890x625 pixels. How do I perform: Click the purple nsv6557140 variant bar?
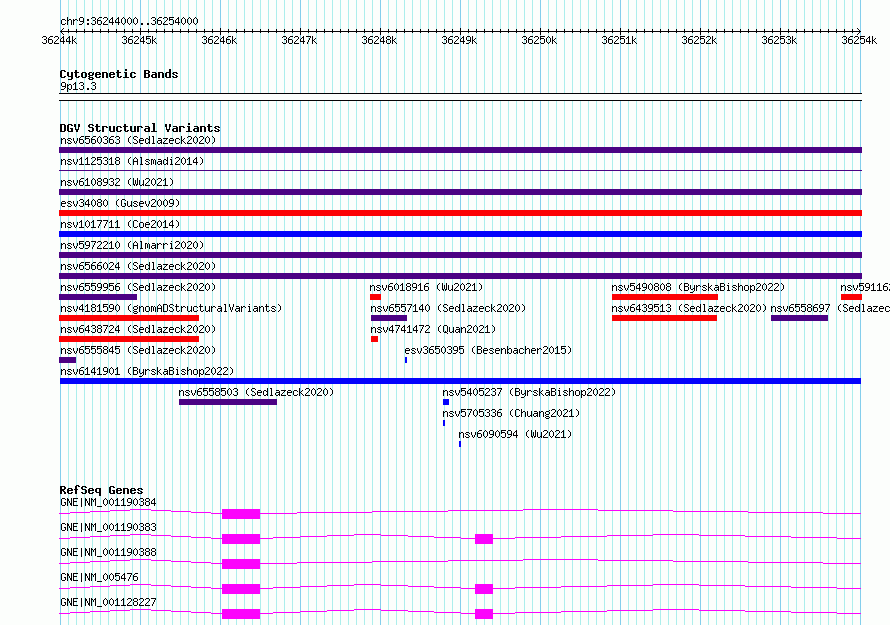tap(389, 318)
